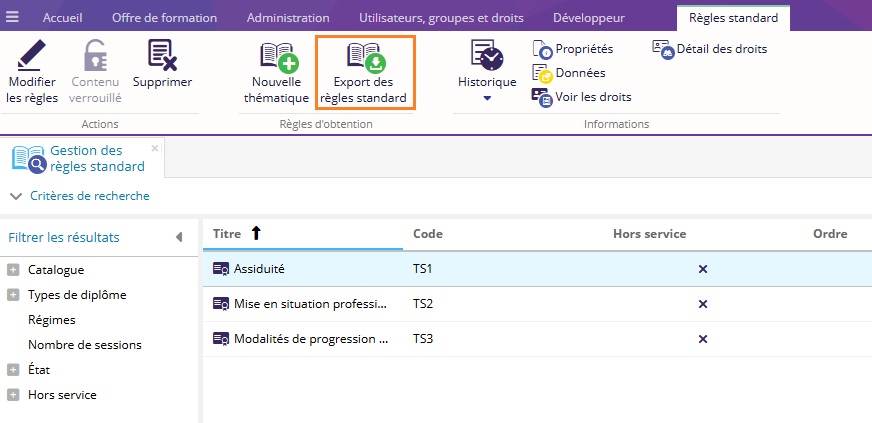This screenshot has height=423, width=872.
Task: Switch to the Administration tab
Action: click(288, 18)
